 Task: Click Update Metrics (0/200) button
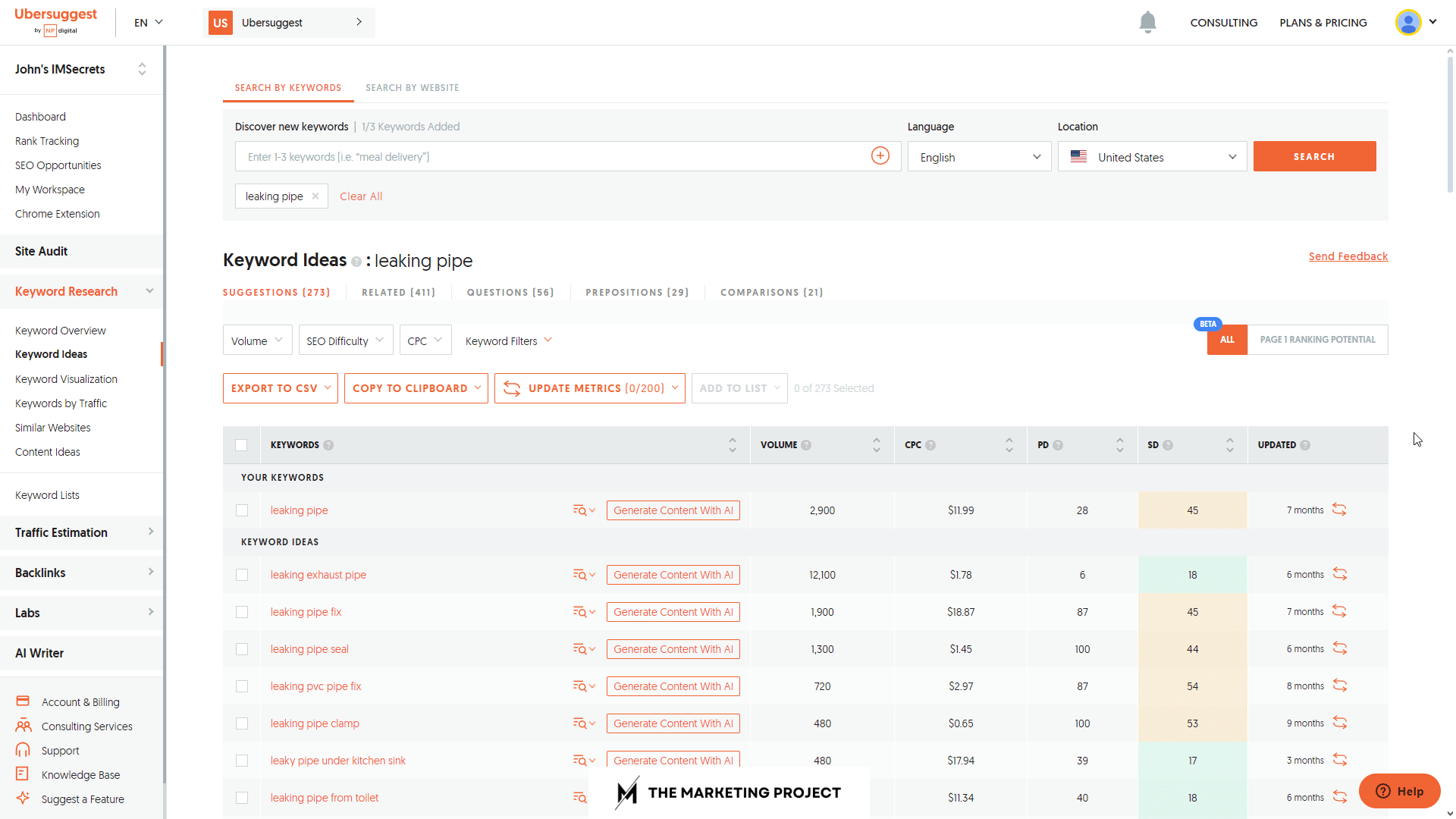(590, 388)
